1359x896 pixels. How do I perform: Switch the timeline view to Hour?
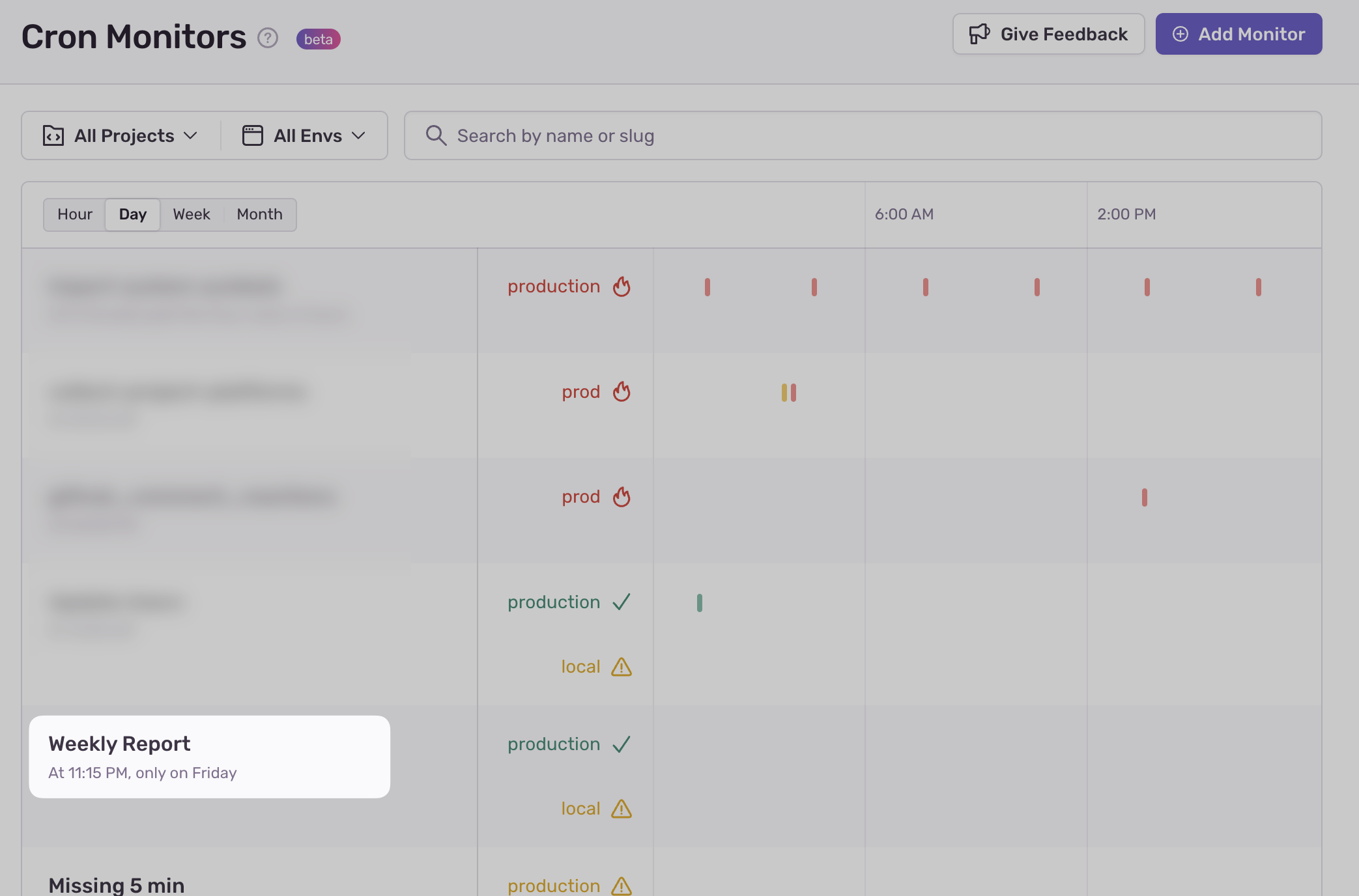click(74, 214)
